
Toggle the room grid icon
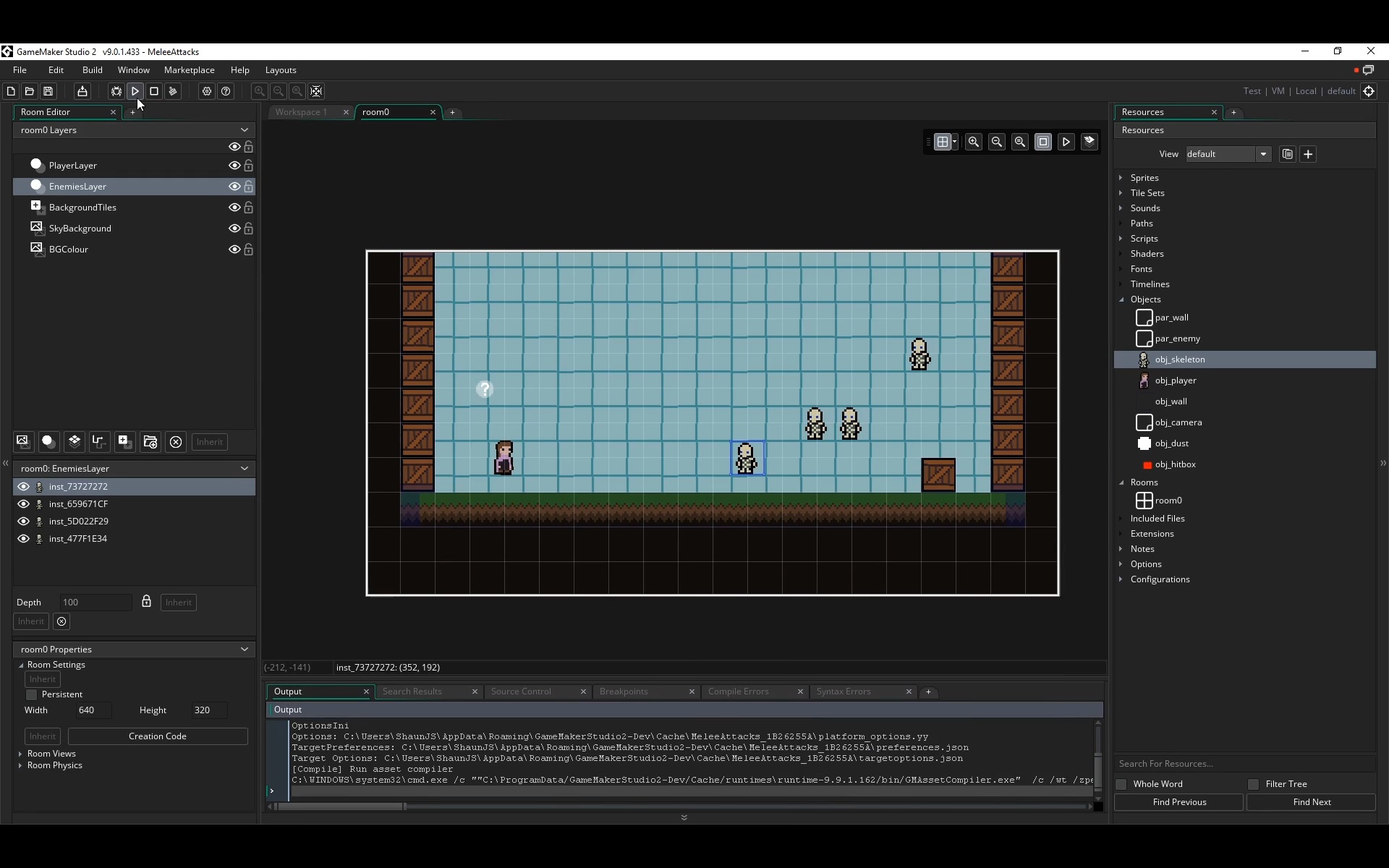[942, 142]
